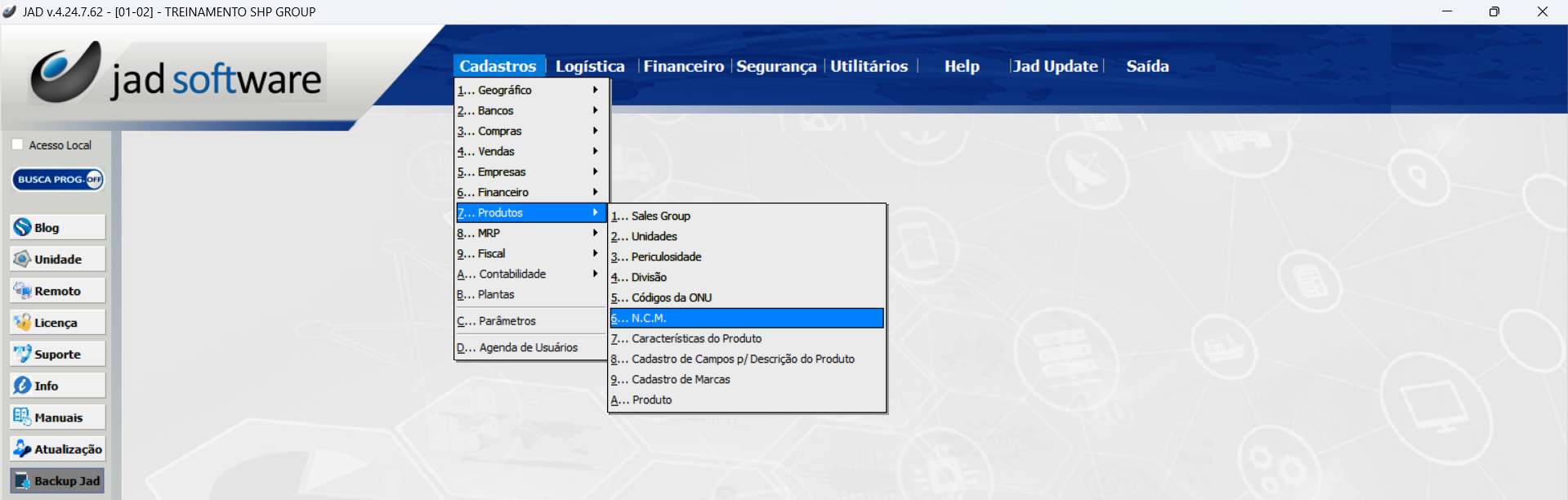Viewport: 1568px width, 500px height.
Task: Open the Licença icon button
Action: [x=23, y=323]
